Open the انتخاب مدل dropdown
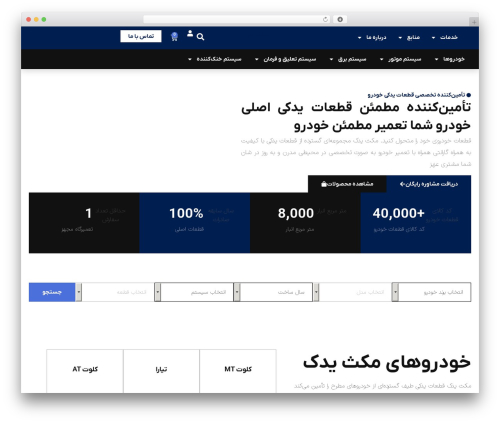Viewport: 500px width, 423px height. tap(352, 292)
